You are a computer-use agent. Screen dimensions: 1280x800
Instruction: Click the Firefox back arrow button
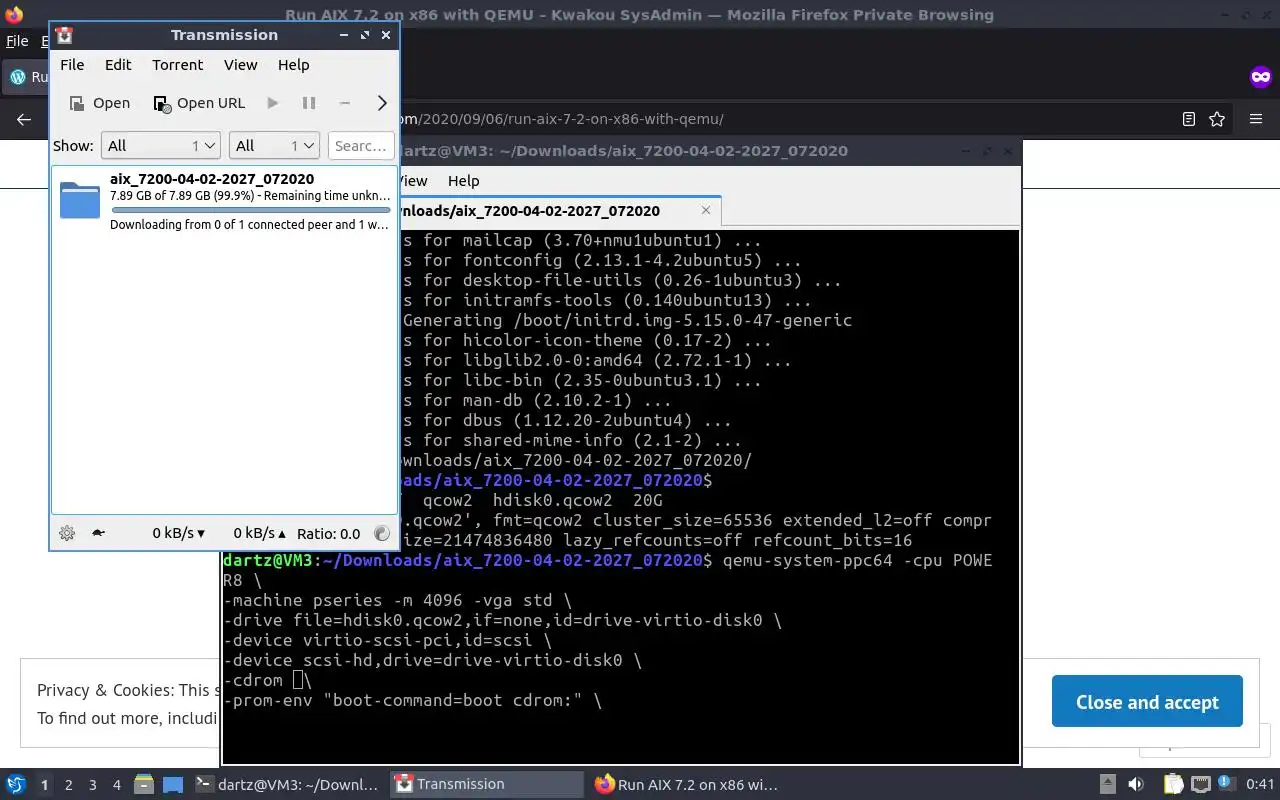[x=24, y=119]
